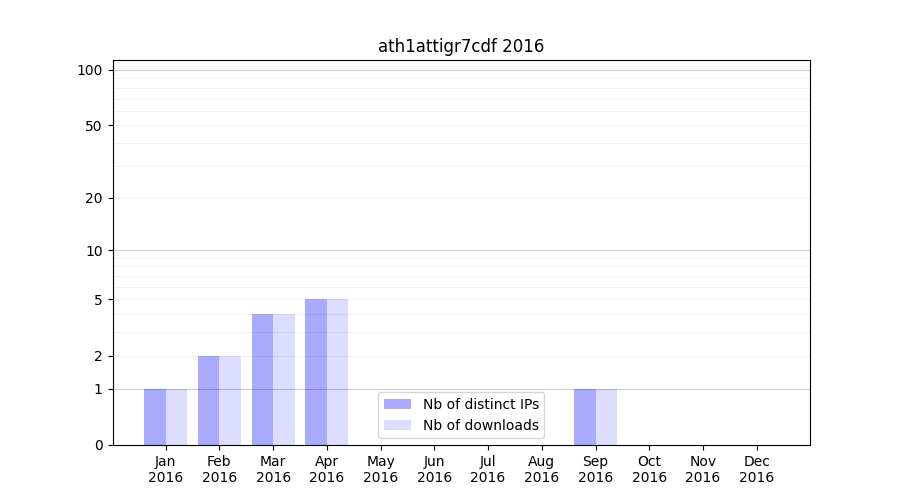The height and width of the screenshot is (500, 900).
Task: Select the lighter downloads bar for April
Action: 337,372
